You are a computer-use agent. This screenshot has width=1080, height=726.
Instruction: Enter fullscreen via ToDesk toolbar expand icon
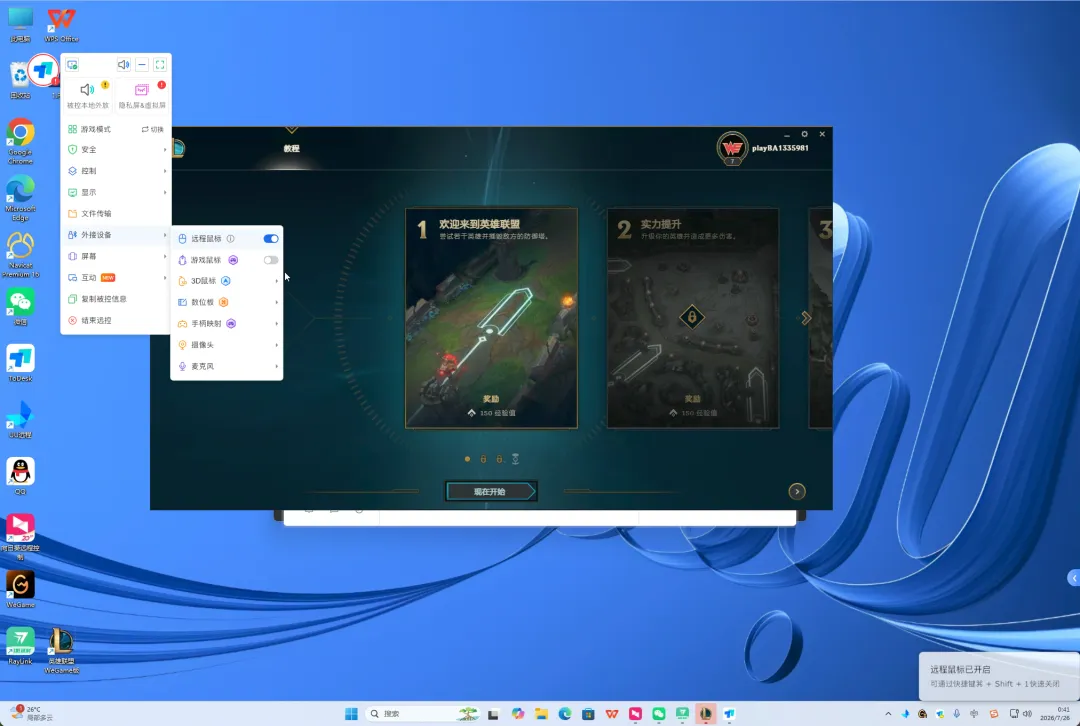tap(160, 65)
